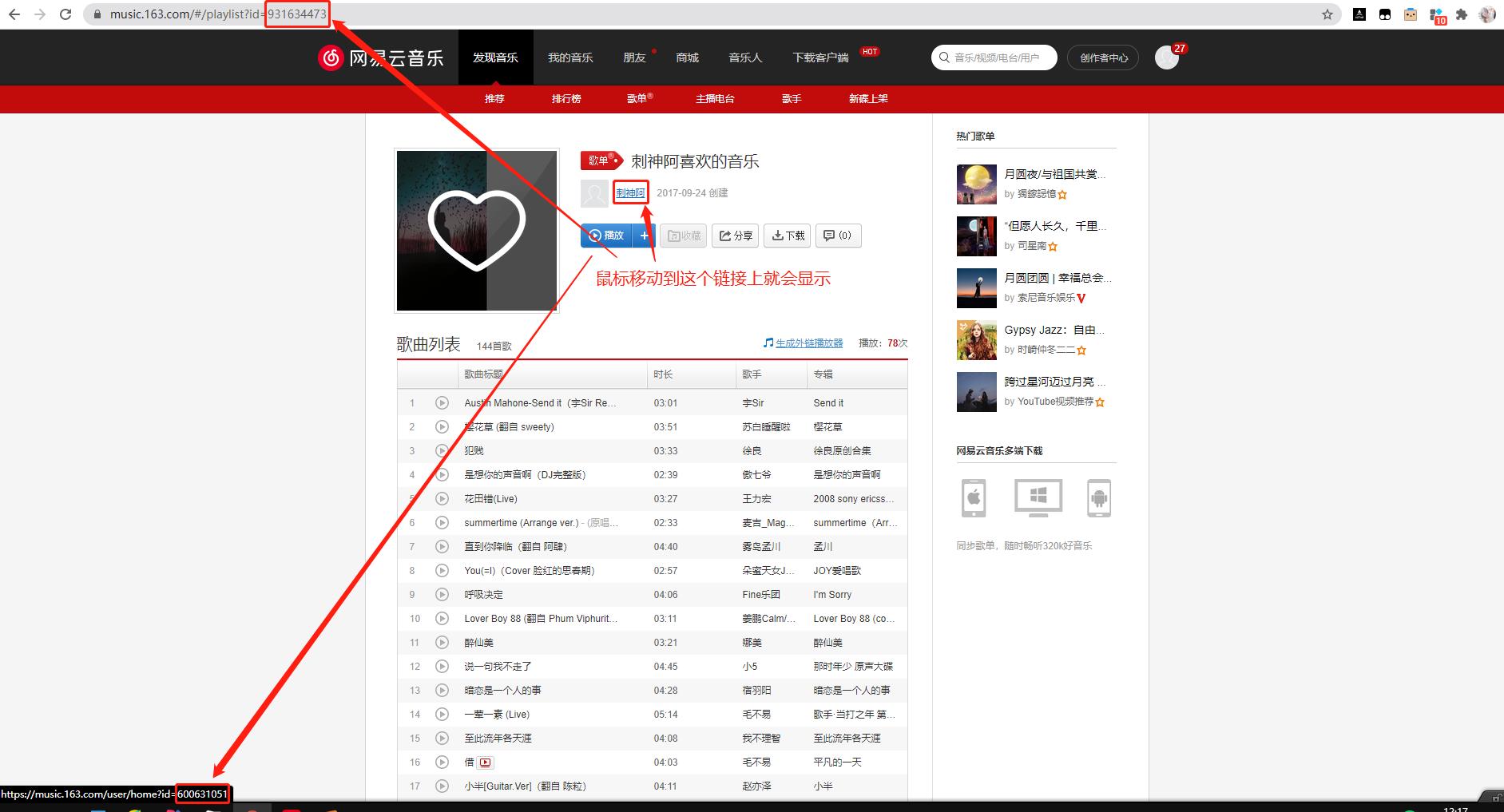1504x812 pixels.
Task: Select the 歌手 sub-navigation item
Action: click(792, 99)
